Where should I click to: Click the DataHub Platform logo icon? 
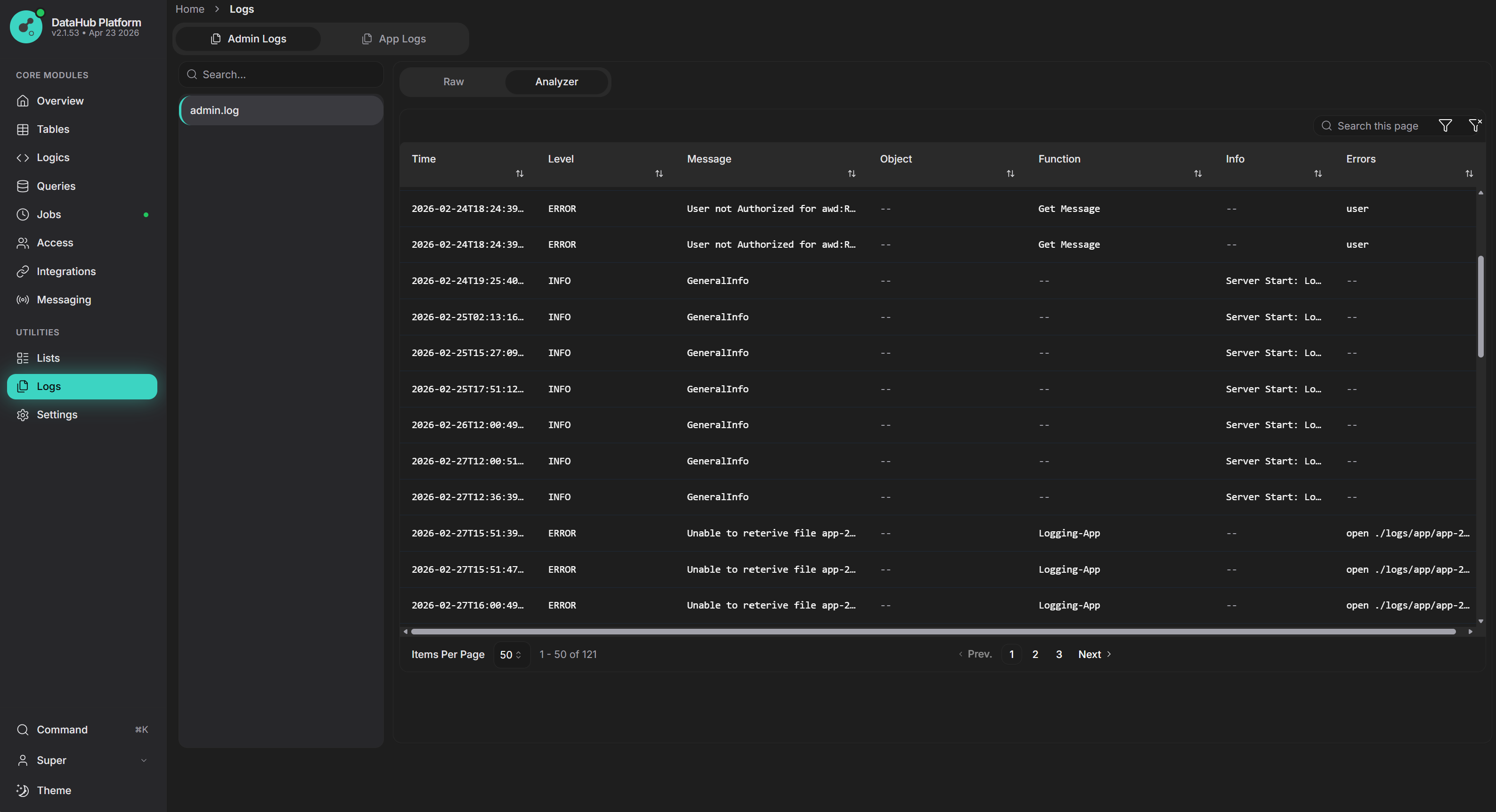(x=26, y=27)
